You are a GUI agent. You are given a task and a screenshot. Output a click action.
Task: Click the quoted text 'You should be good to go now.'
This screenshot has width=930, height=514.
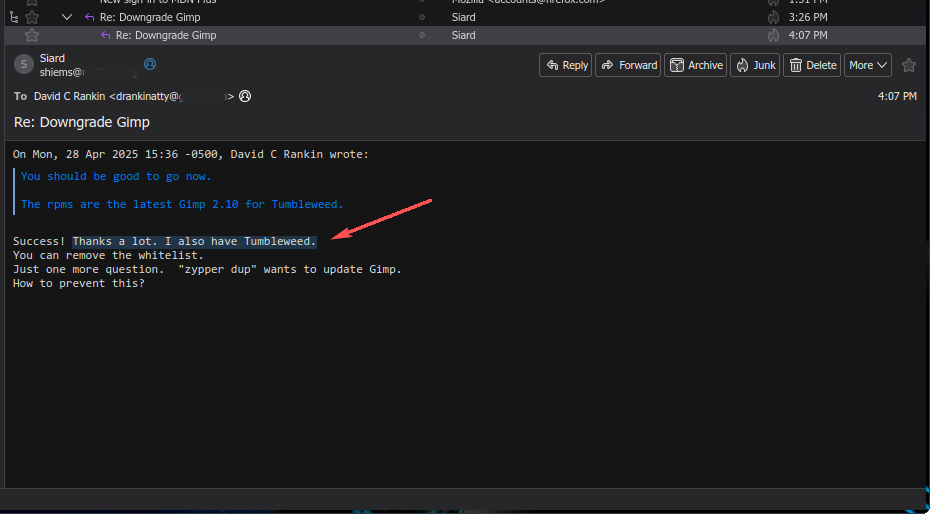coord(116,176)
